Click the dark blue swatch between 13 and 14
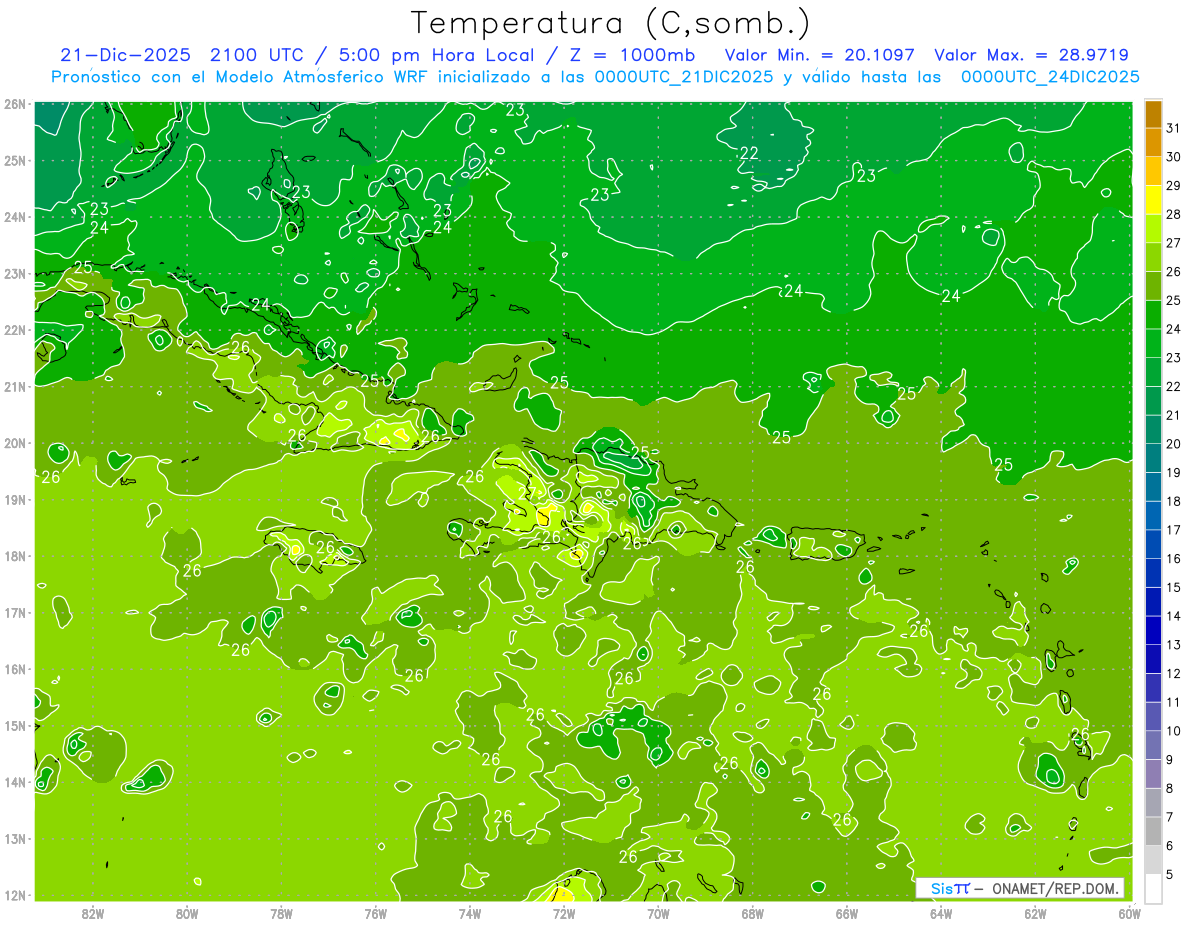The width and height of the screenshot is (1200, 927). [1153, 630]
